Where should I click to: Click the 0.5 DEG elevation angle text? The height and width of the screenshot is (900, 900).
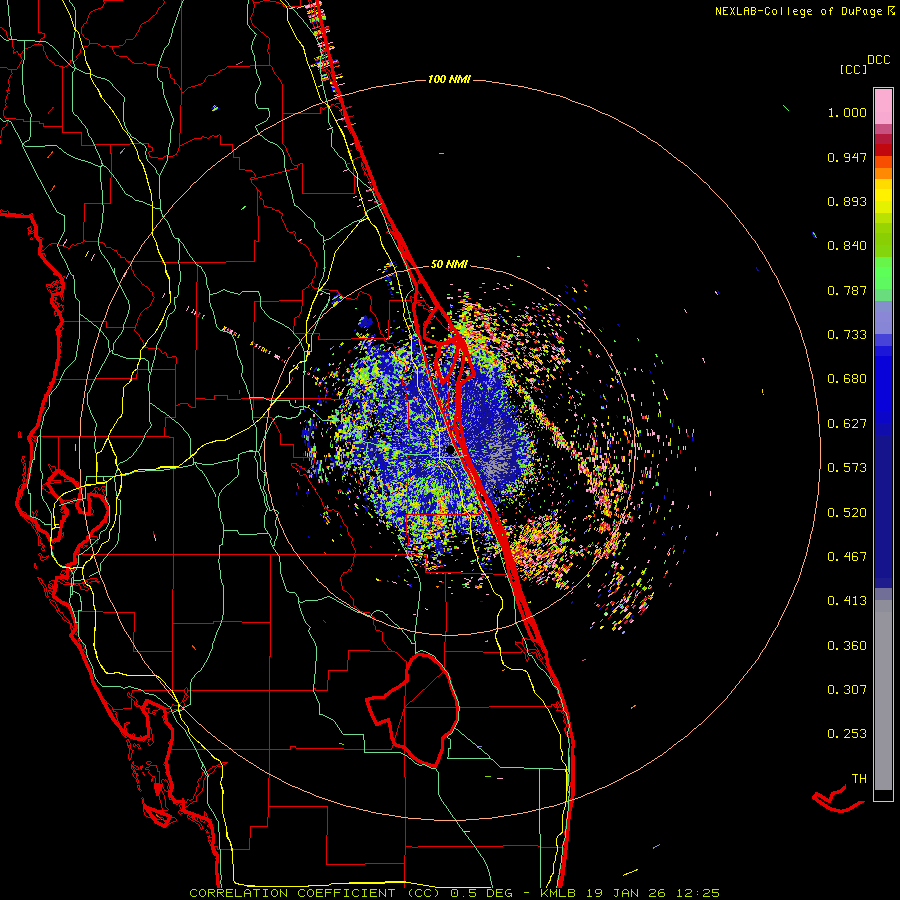tap(482, 893)
